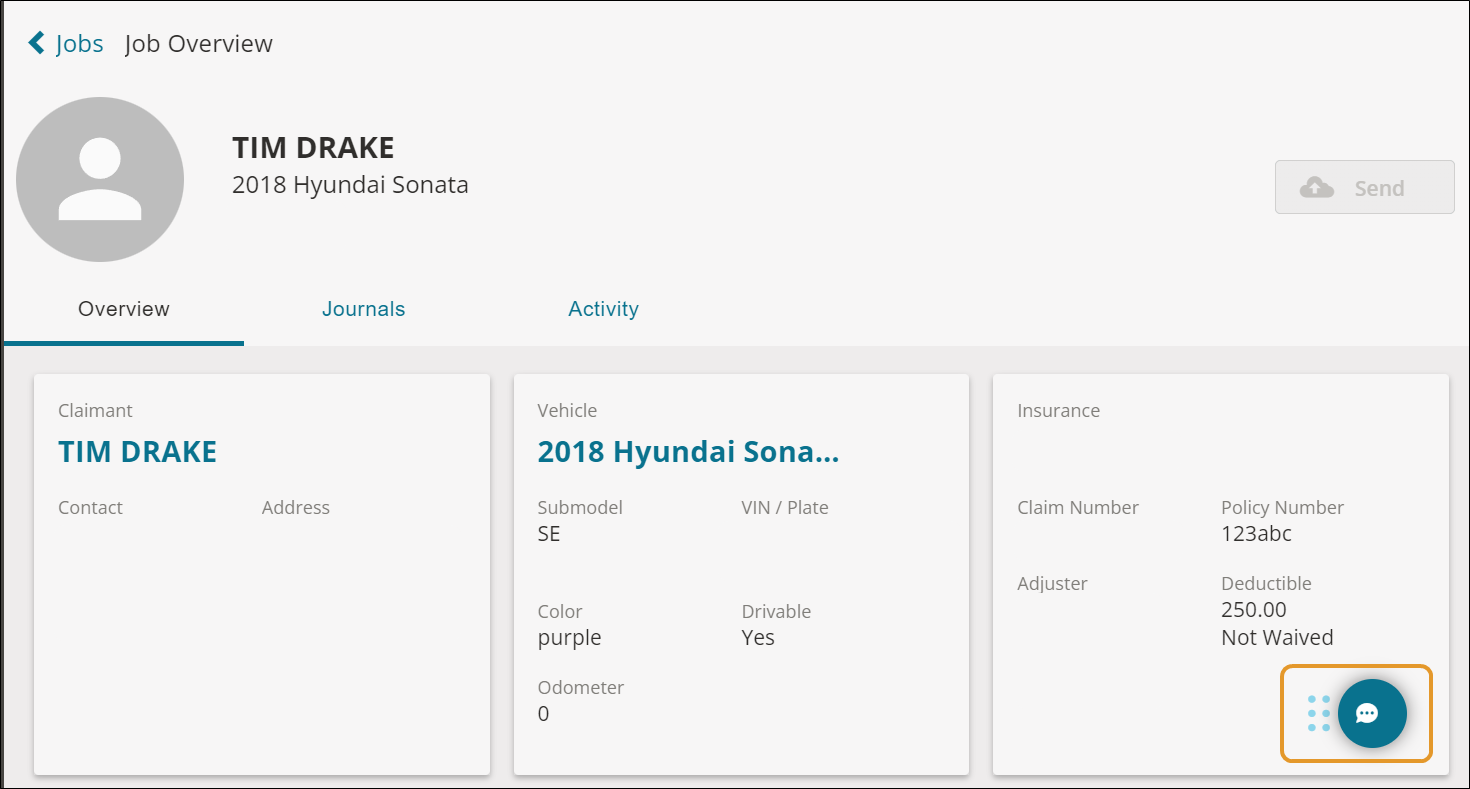
Task: Select the Overview tab
Action: [124, 309]
